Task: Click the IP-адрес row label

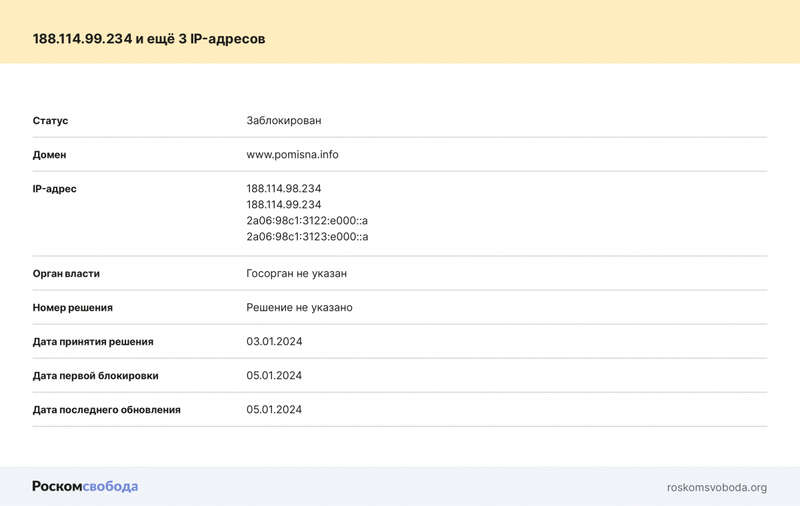Action: 54,188
